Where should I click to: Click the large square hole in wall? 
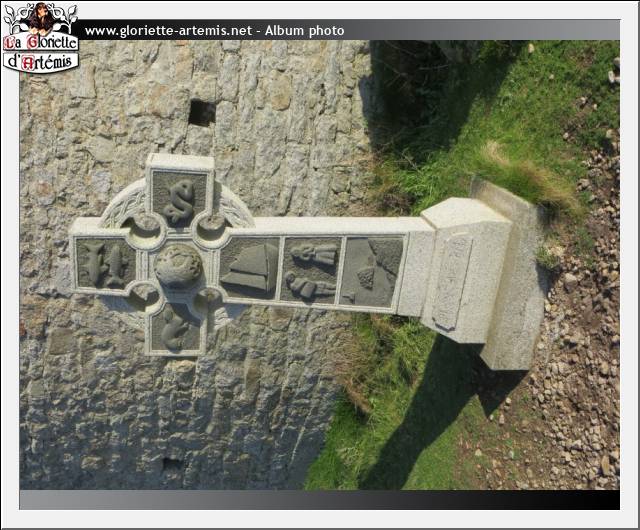point(201,113)
